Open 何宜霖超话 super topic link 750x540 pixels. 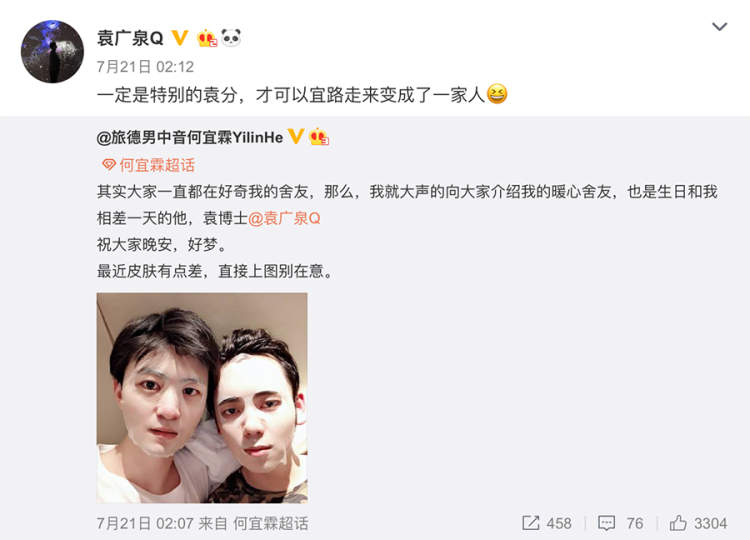(x=157, y=165)
